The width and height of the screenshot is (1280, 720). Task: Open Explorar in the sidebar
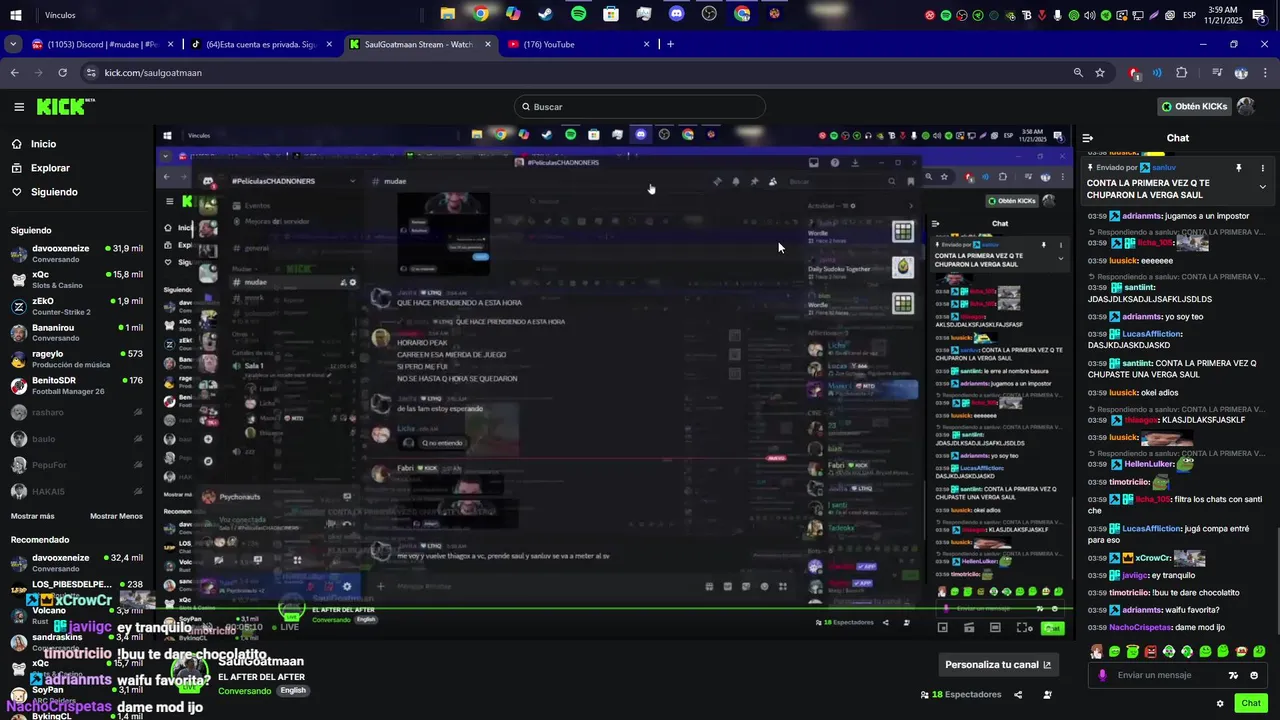click(x=50, y=168)
